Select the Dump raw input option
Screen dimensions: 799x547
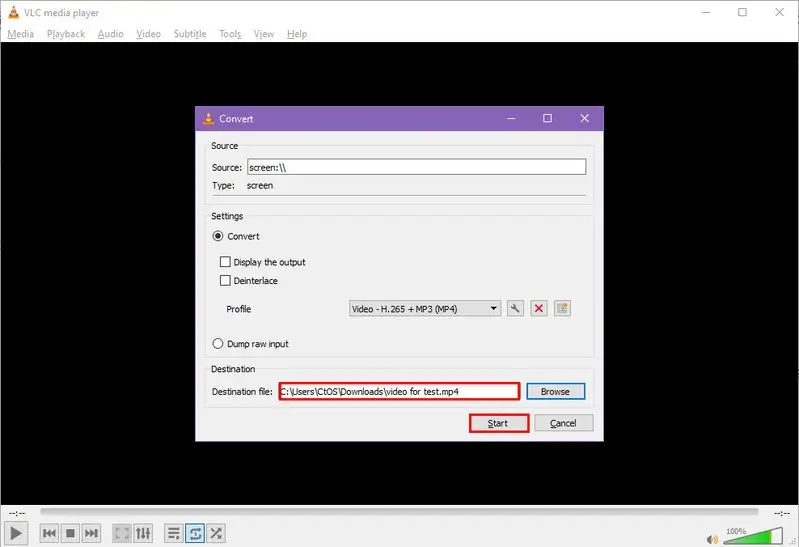218,344
